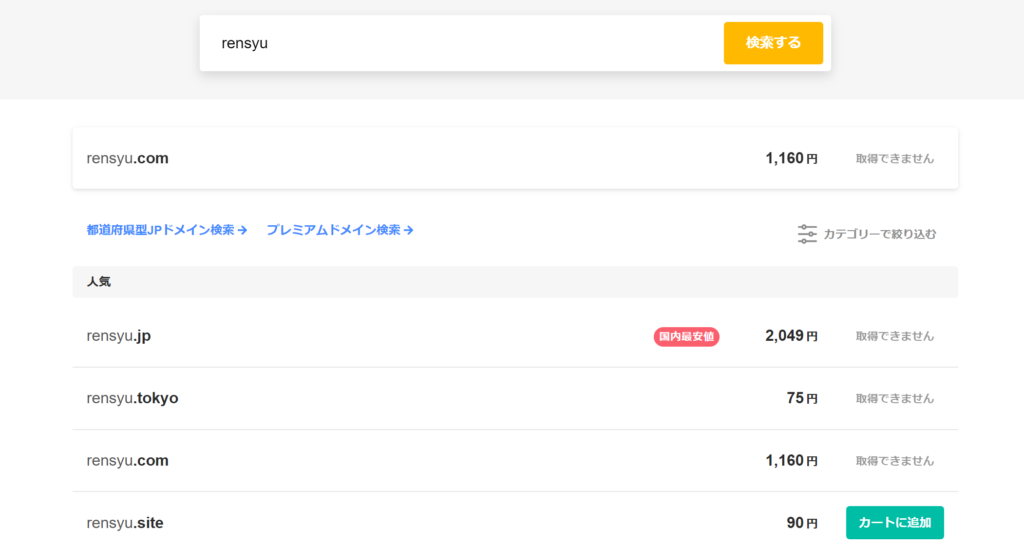Click the 75円 price for rensyu.tokyo
Image resolution: width=1024 pixels, height=549 pixels.
[x=801, y=398]
